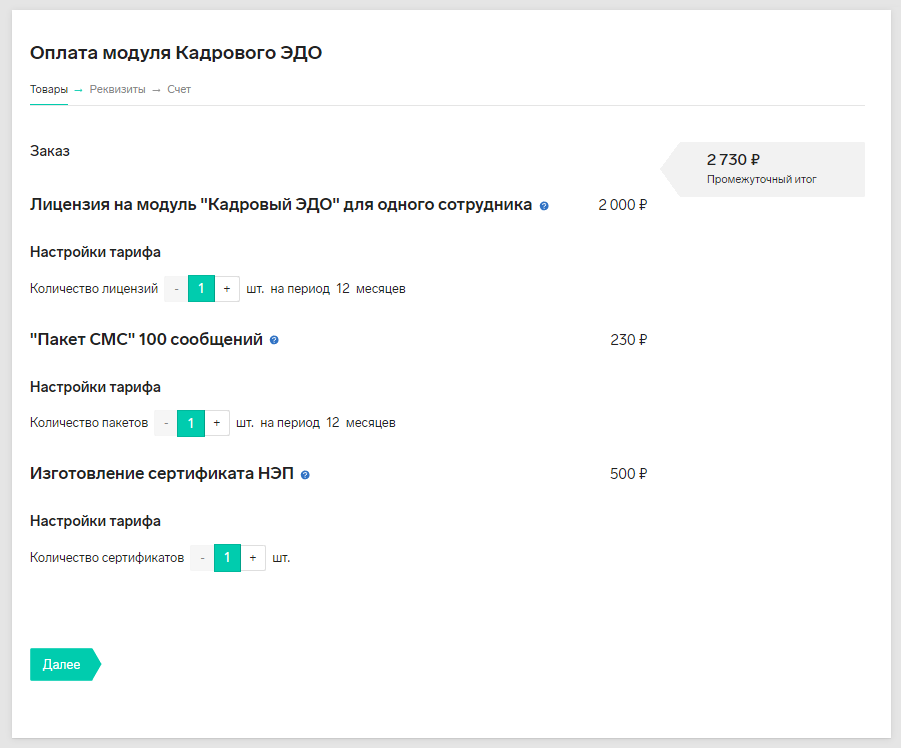Select the Товары step tab
Screen dimensions: 901x748
pos(49,90)
